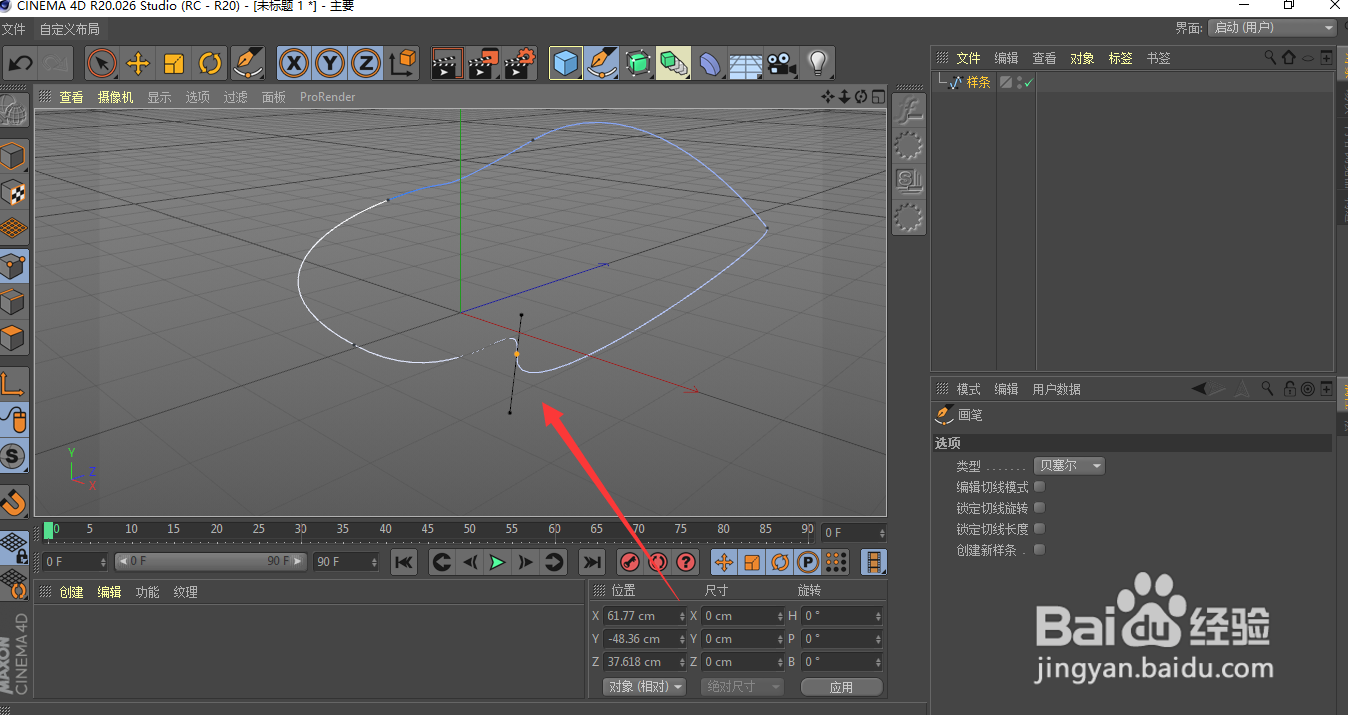
Task: Enable 创建新样条 checkbox
Action: tap(1039, 550)
